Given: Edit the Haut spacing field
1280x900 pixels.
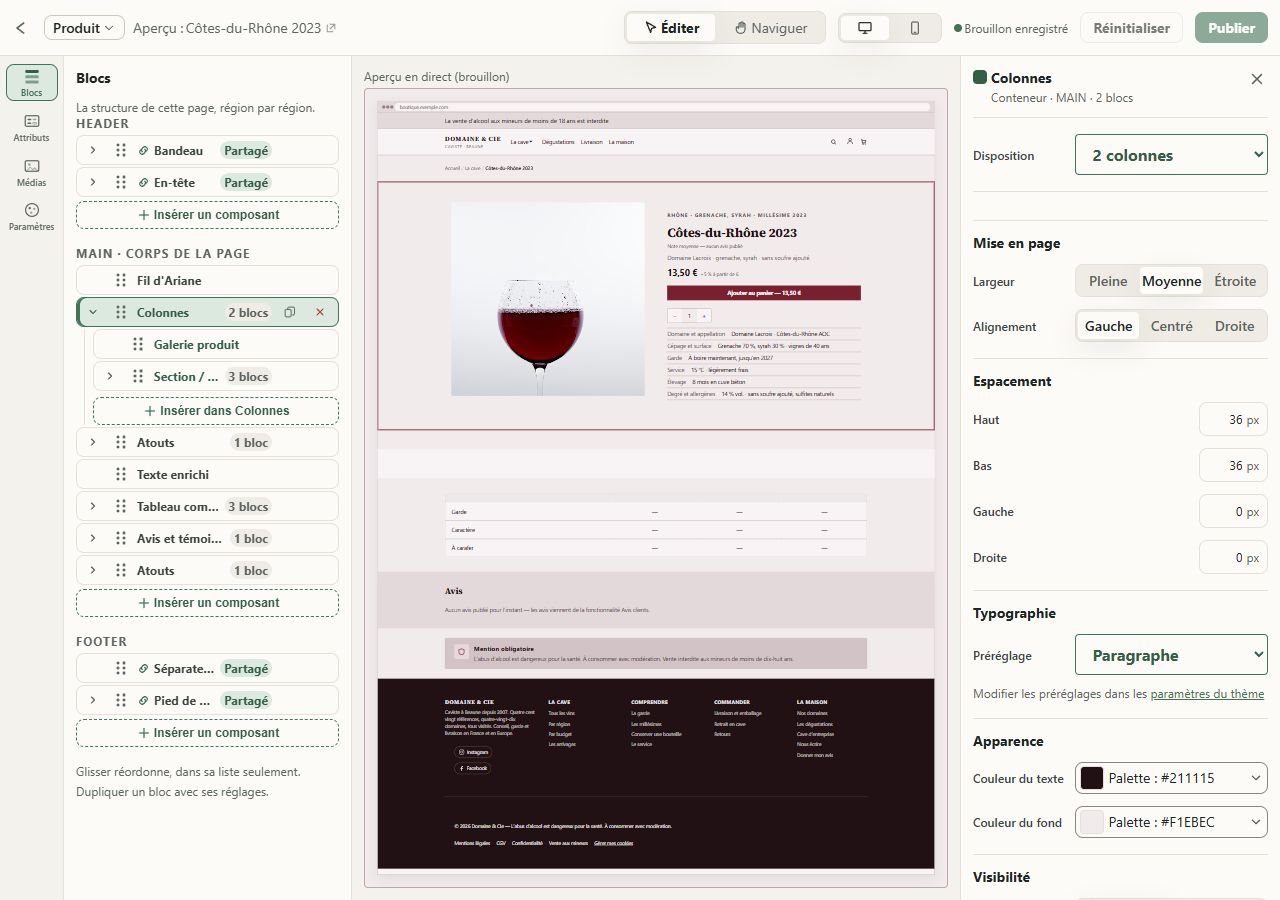Looking at the screenshot, I should [1233, 420].
